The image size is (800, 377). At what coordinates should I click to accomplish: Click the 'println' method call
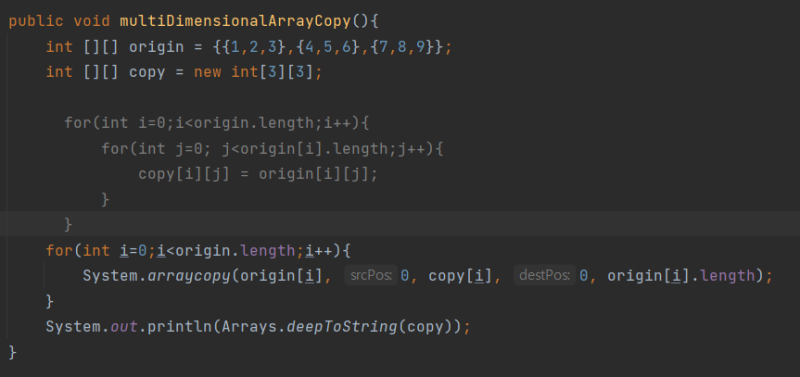coord(180,327)
